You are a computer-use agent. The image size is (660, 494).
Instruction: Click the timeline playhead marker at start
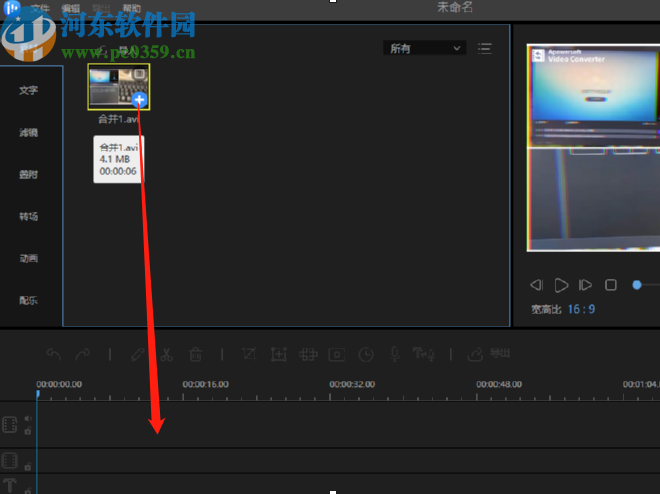coord(38,394)
